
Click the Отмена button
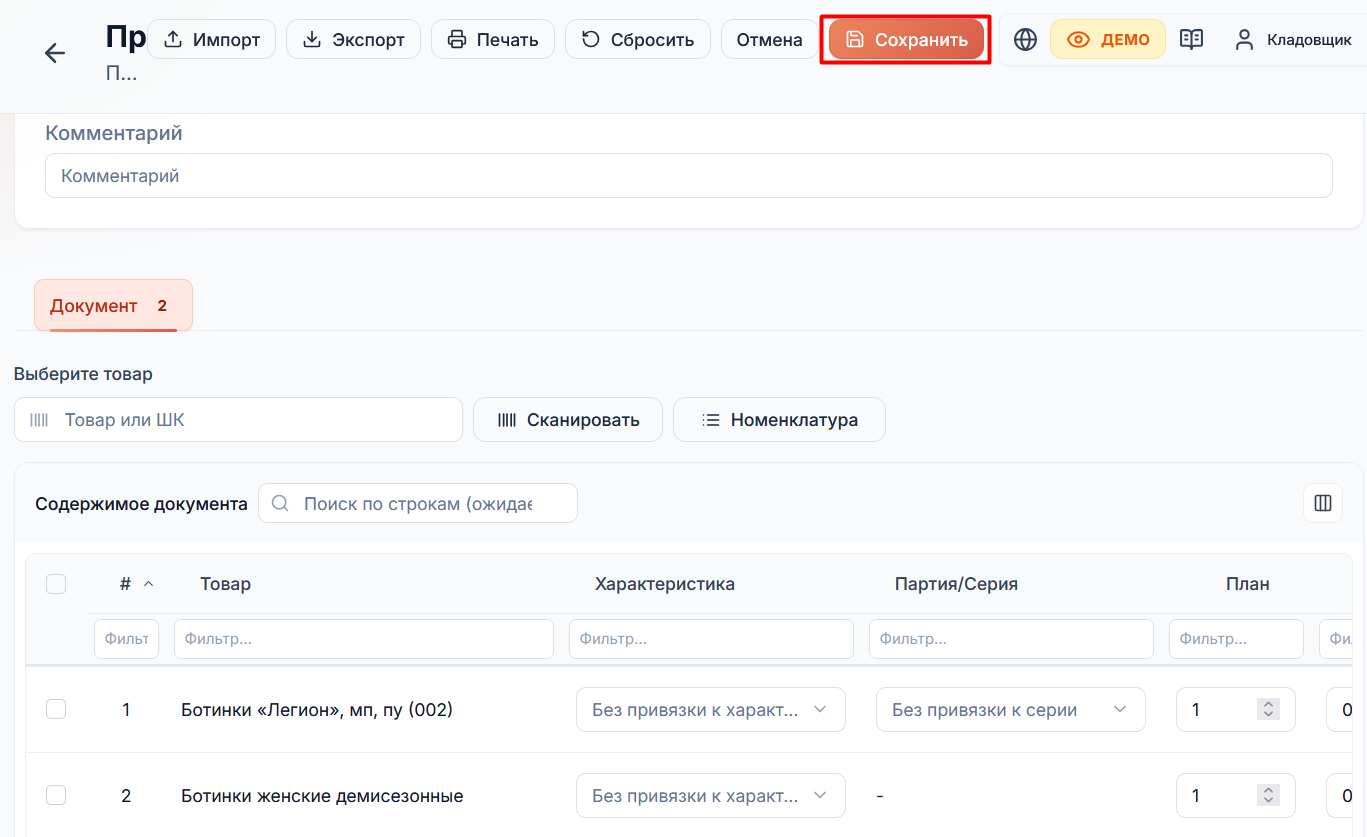(x=769, y=40)
